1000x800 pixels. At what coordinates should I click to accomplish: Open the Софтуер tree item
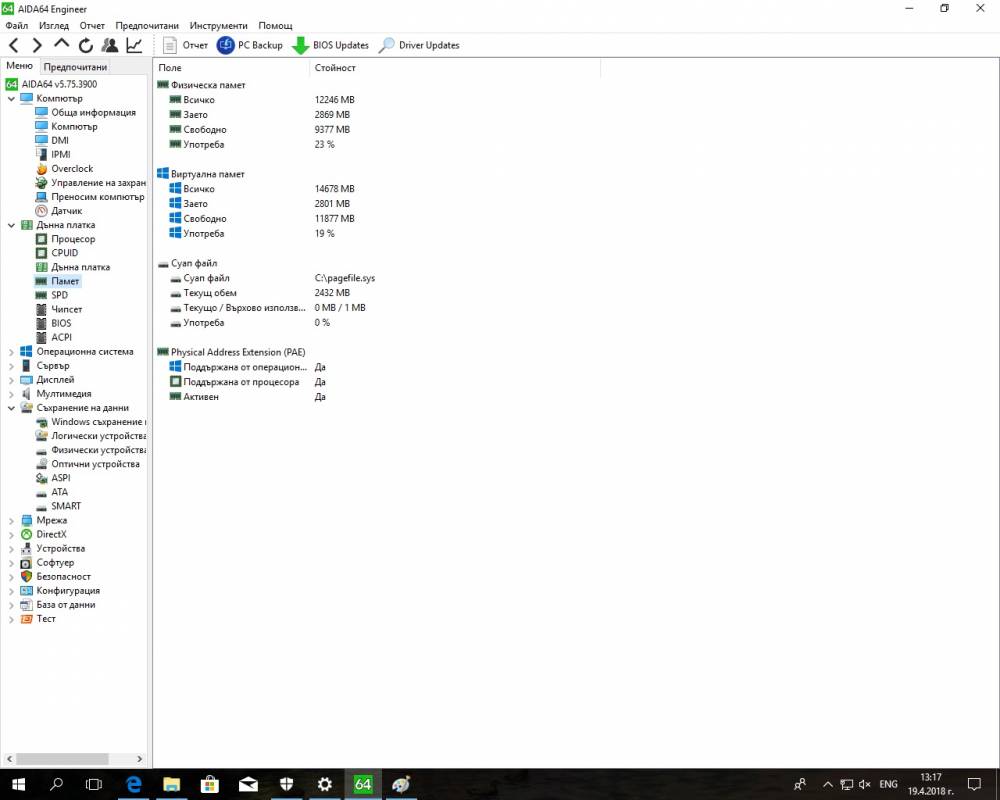point(48,563)
